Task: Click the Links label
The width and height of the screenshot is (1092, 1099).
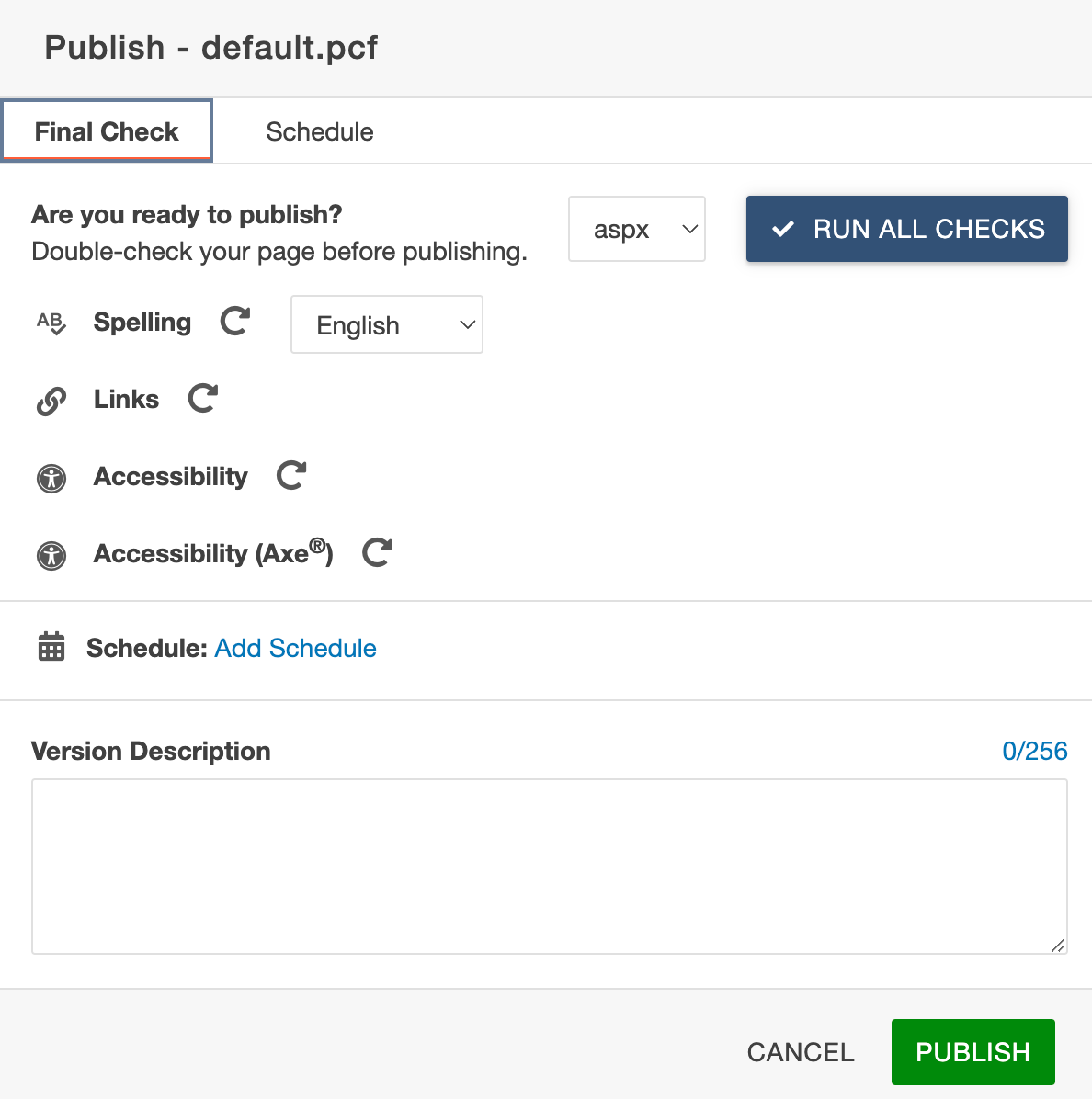Action: (x=126, y=400)
